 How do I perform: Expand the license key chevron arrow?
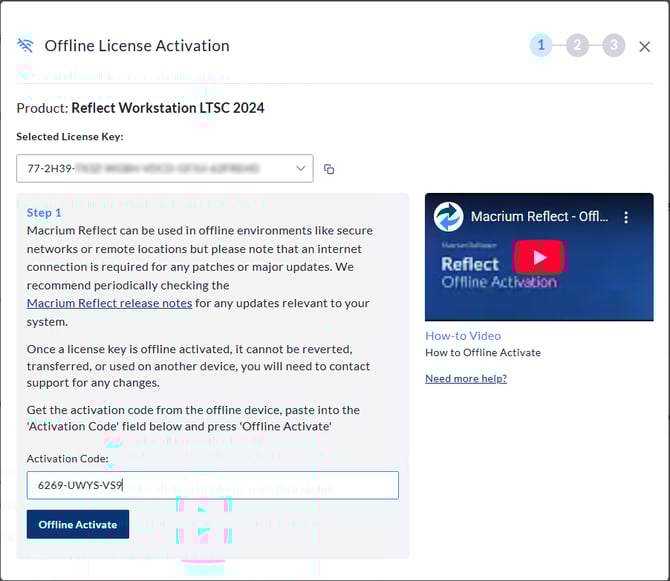tap(301, 169)
